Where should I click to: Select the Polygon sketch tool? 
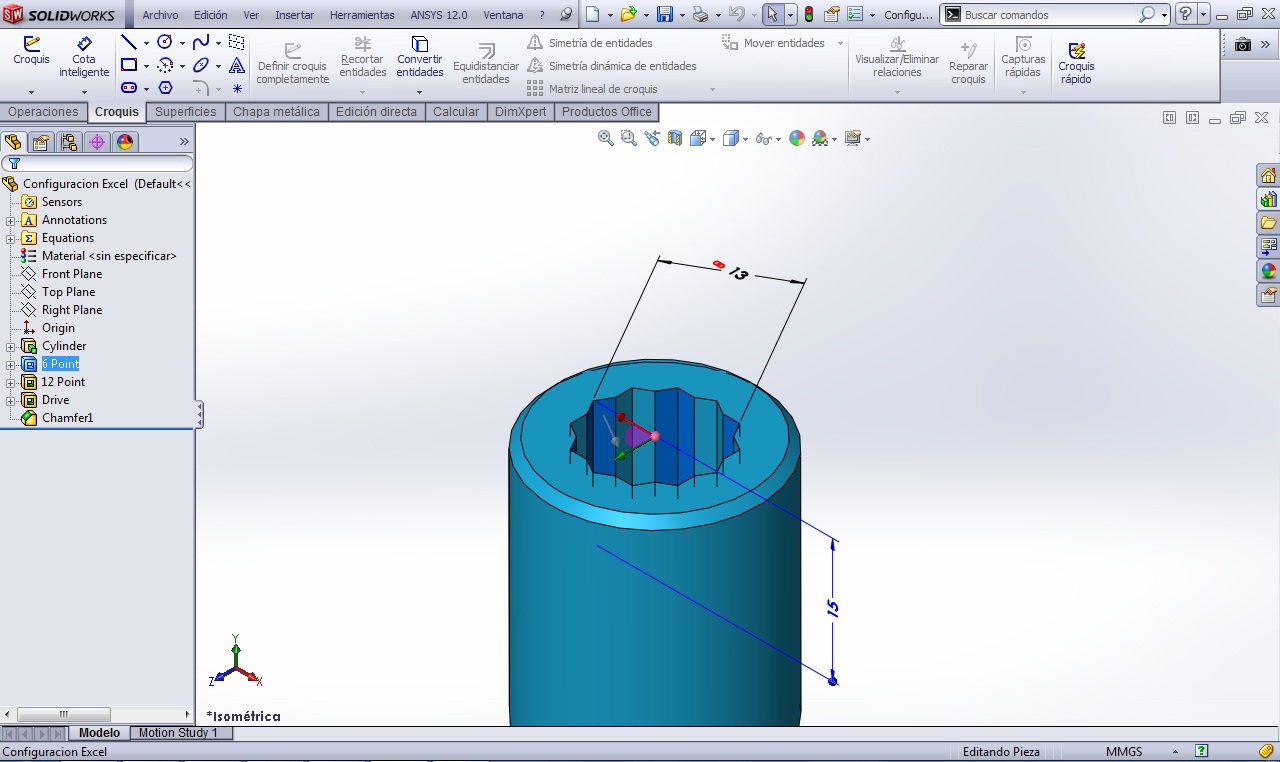165,88
